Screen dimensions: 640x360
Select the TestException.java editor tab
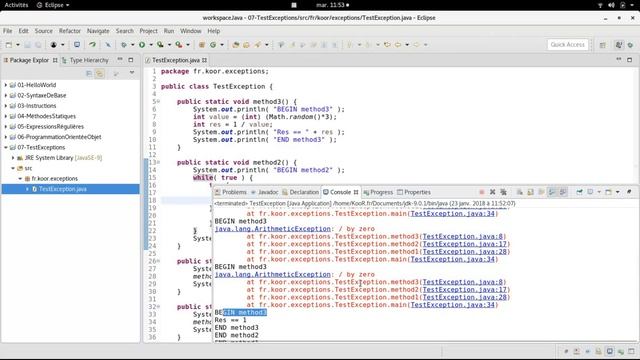176,60
